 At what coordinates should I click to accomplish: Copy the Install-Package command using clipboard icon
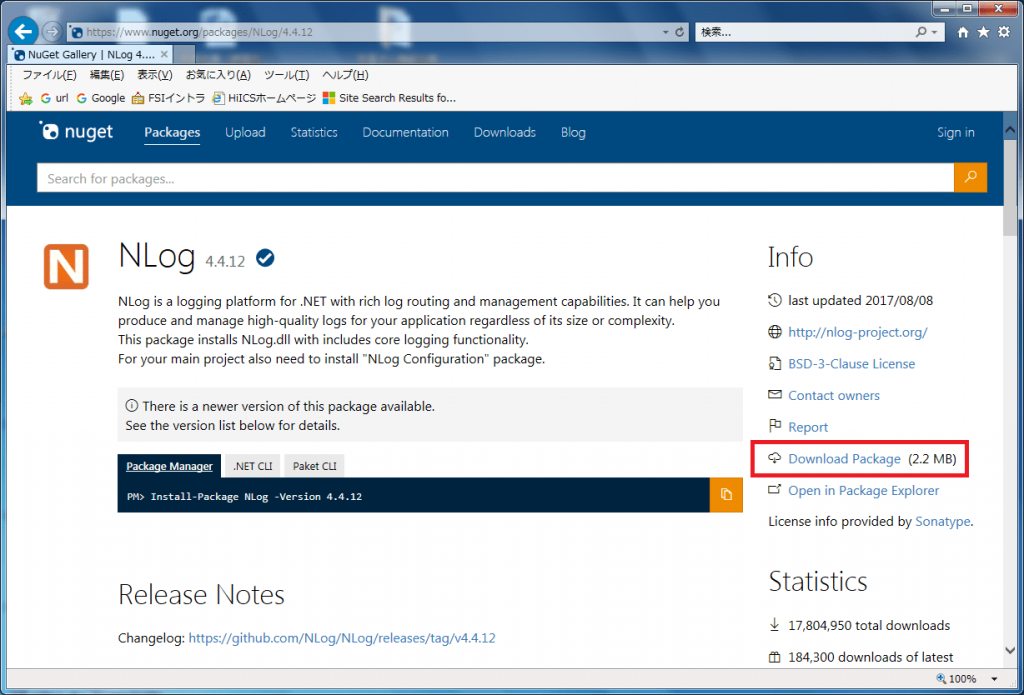point(726,495)
